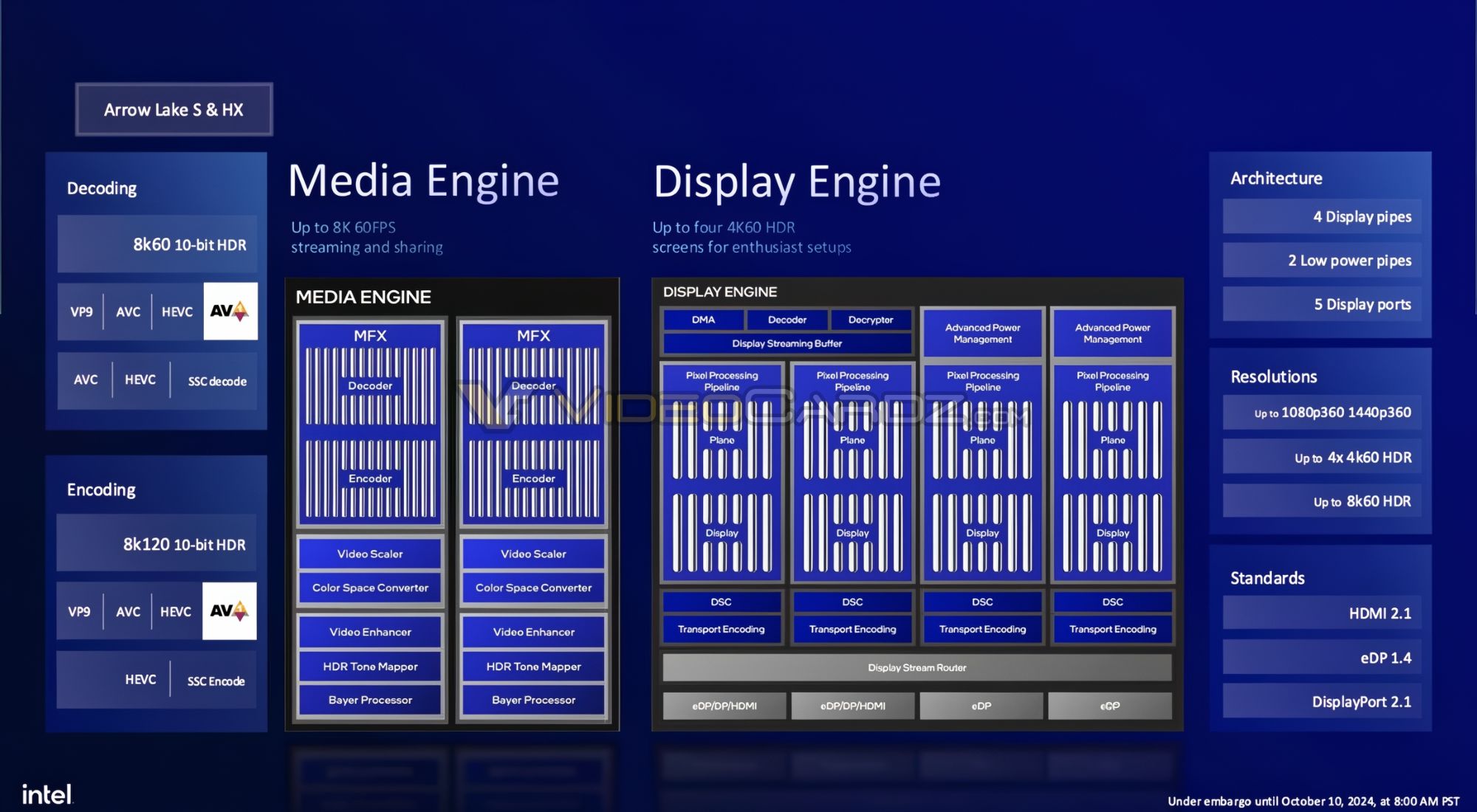Click the AV1 logo under Encoding
1477x812 pixels.
[230, 610]
